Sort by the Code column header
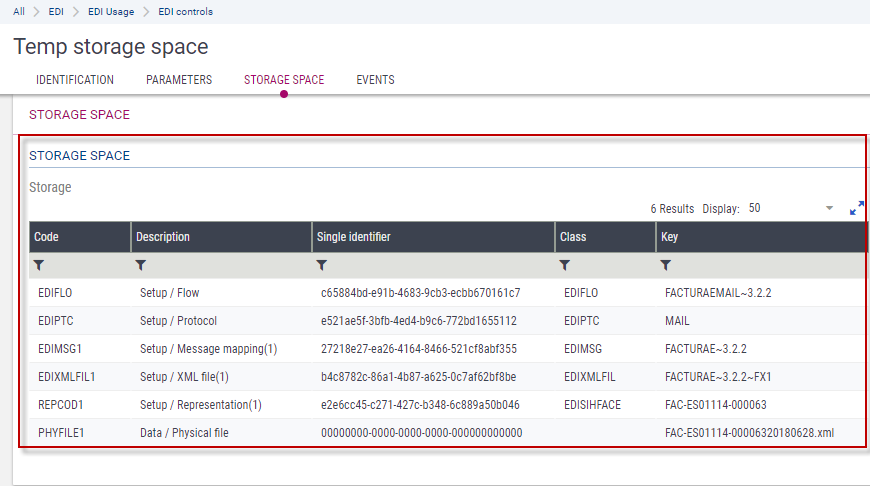The width and height of the screenshot is (870, 486). pos(46,237)
